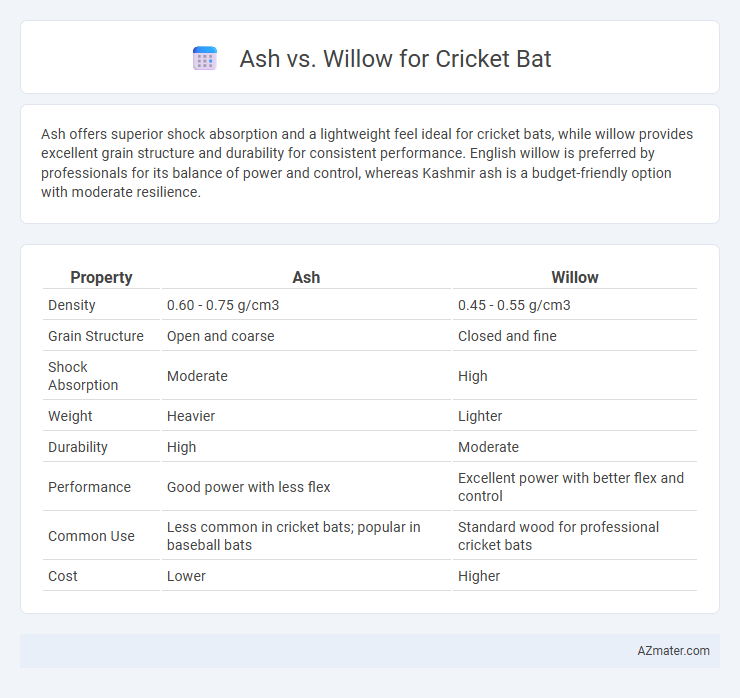Click the 'Closed and fine' cell
The image size is (740, 698).
click(x=507, y=336)
